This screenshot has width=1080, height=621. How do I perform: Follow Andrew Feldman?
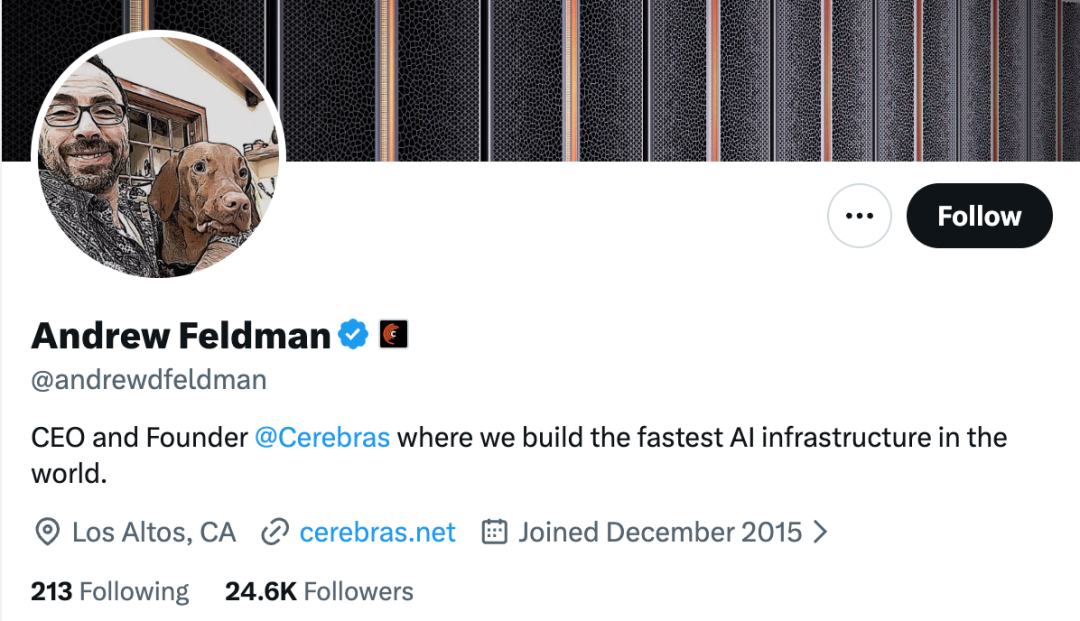pyautogui.click(x=979, y=215)
